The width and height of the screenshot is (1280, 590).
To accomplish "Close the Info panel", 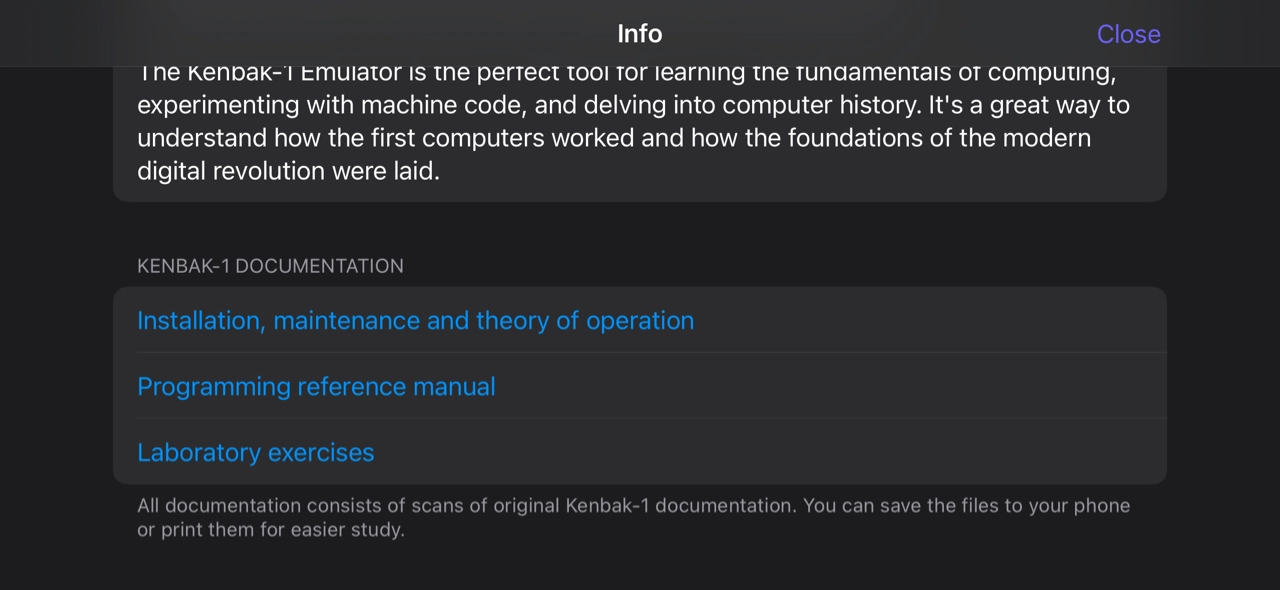I will (1128, 34).
